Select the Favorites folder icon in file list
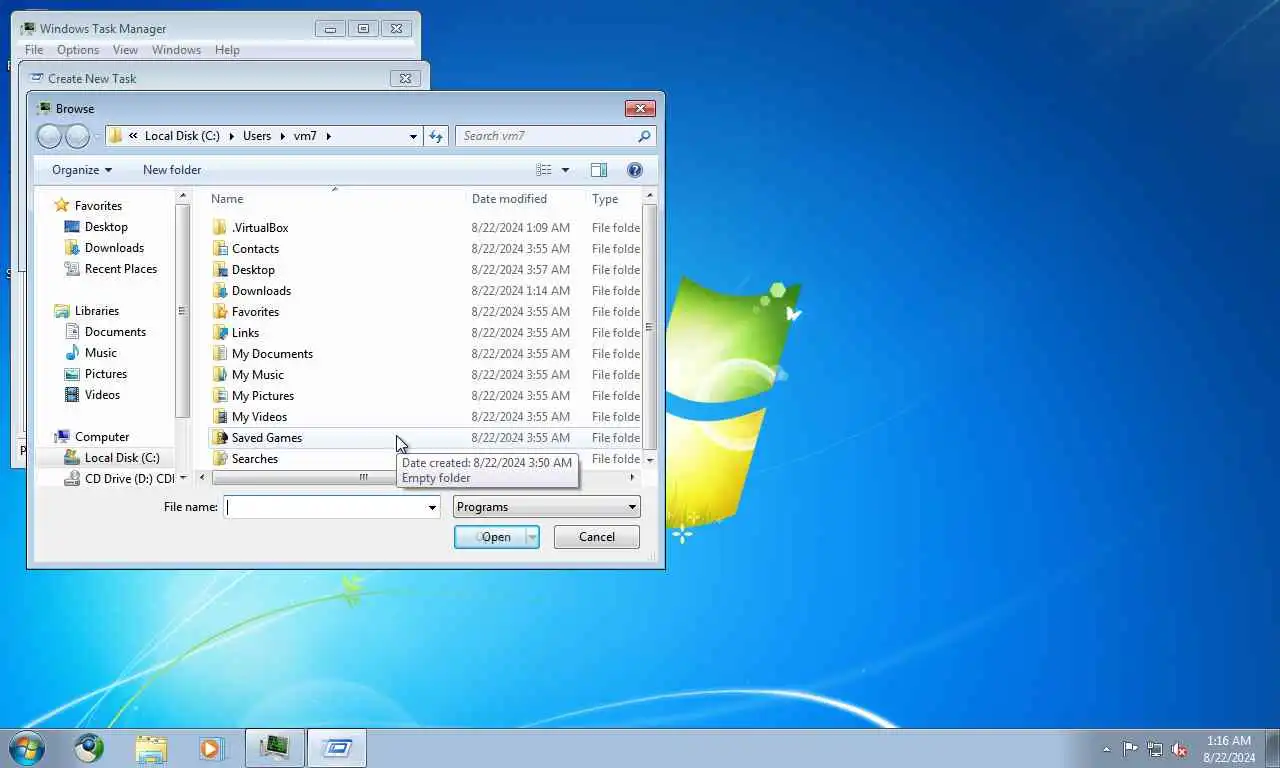This screenshot has width=1280, height=768. (220, 312)
